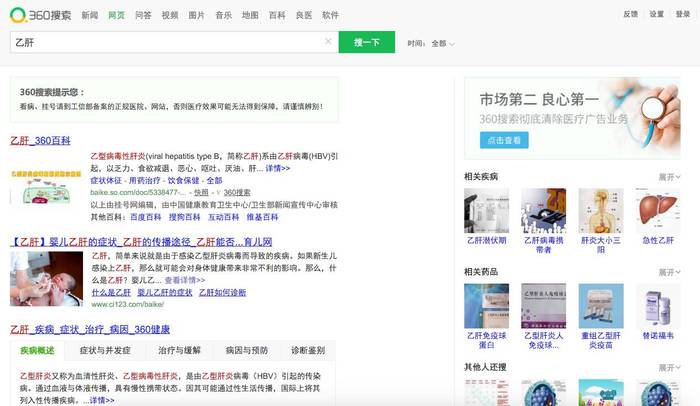Click the 用药治疗 sublink
The height and width of the screenshot is (406, 700).
click(x=145, y=180)
